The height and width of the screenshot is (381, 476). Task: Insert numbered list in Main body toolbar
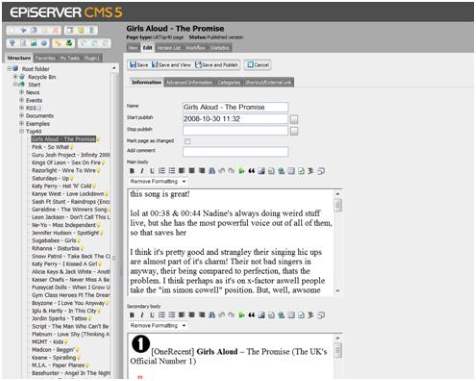click(162, 171)
